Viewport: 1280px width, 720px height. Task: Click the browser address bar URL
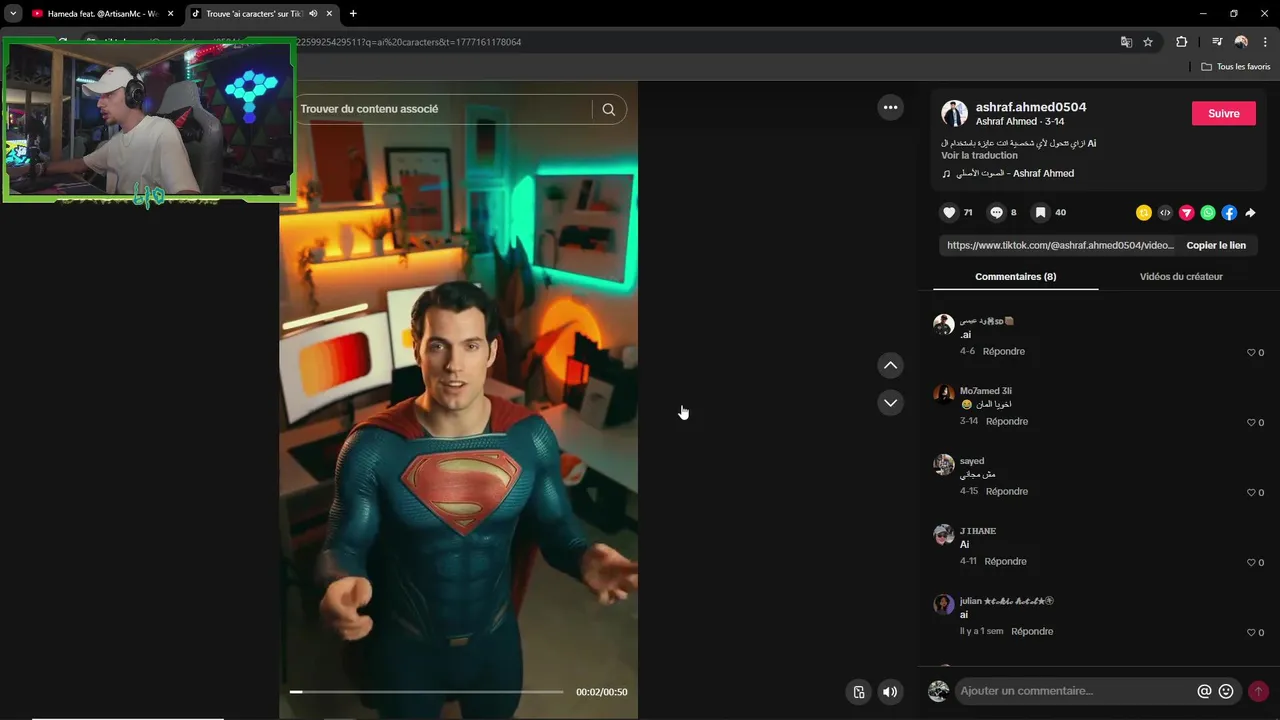coord(409,42)
